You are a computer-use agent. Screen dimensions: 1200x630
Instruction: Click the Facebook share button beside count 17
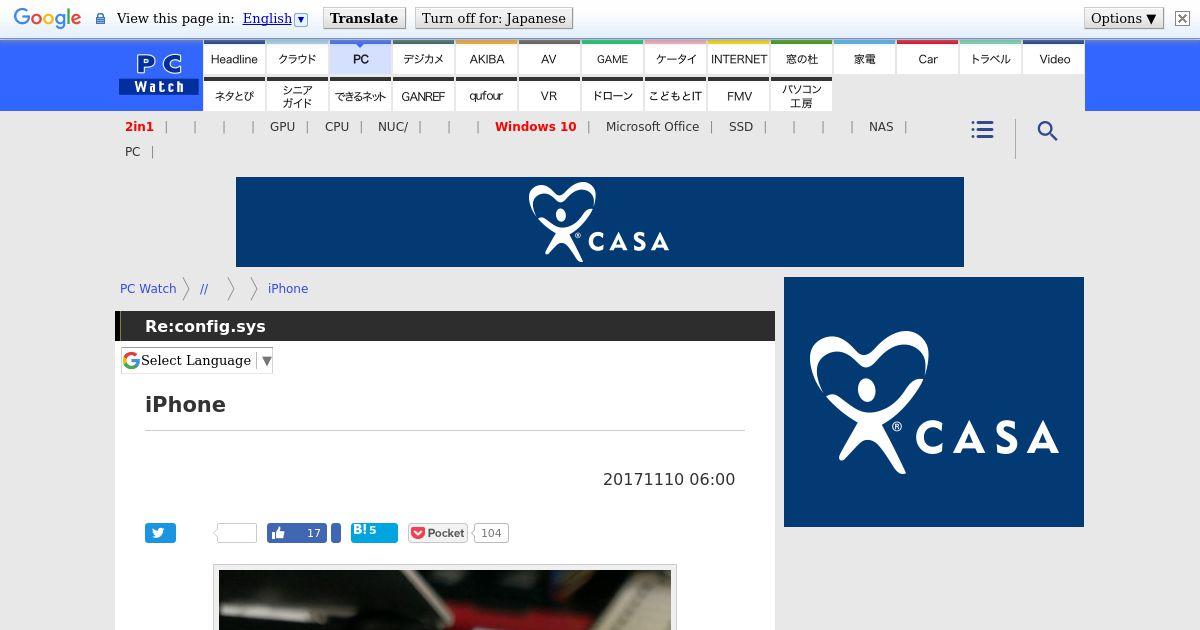(x=336, y=533)
